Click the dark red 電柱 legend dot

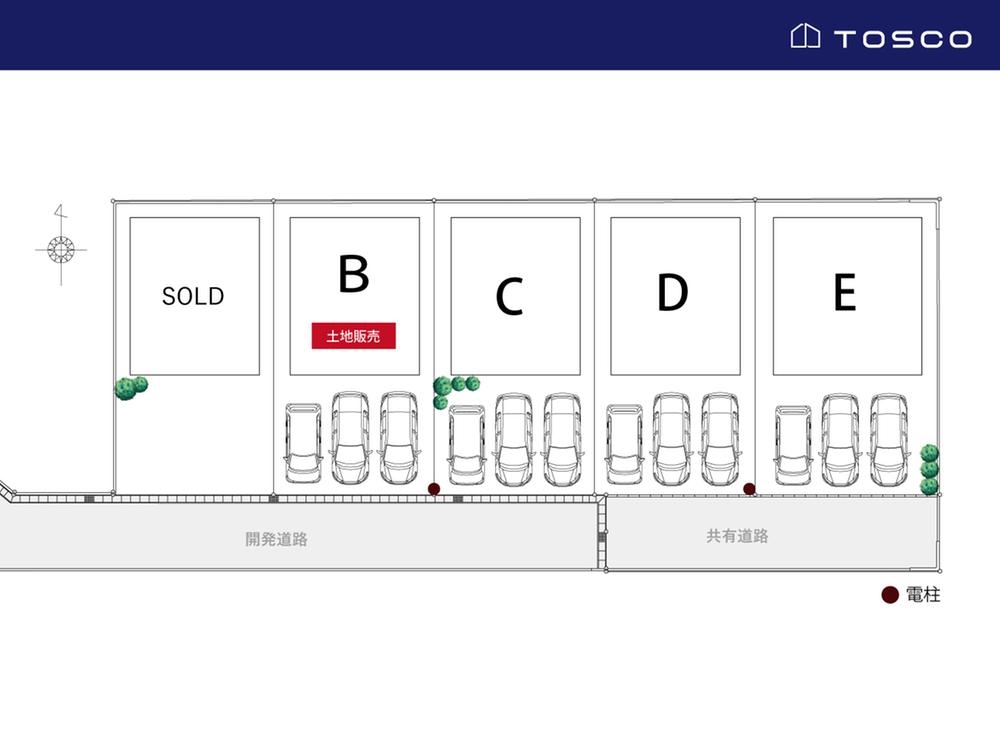tap(889, 595)
